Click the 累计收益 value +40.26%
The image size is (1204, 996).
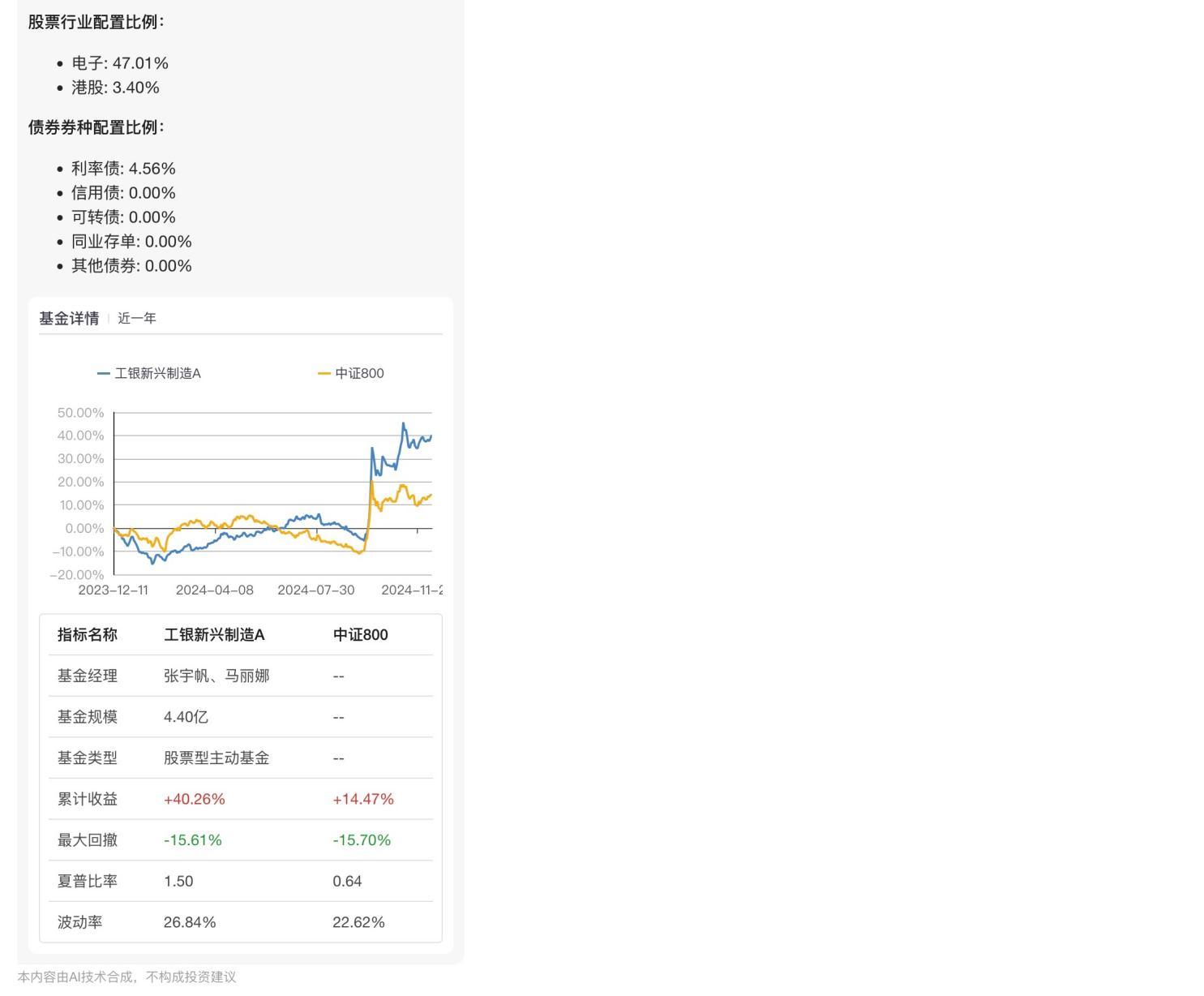tap(194, 798)
